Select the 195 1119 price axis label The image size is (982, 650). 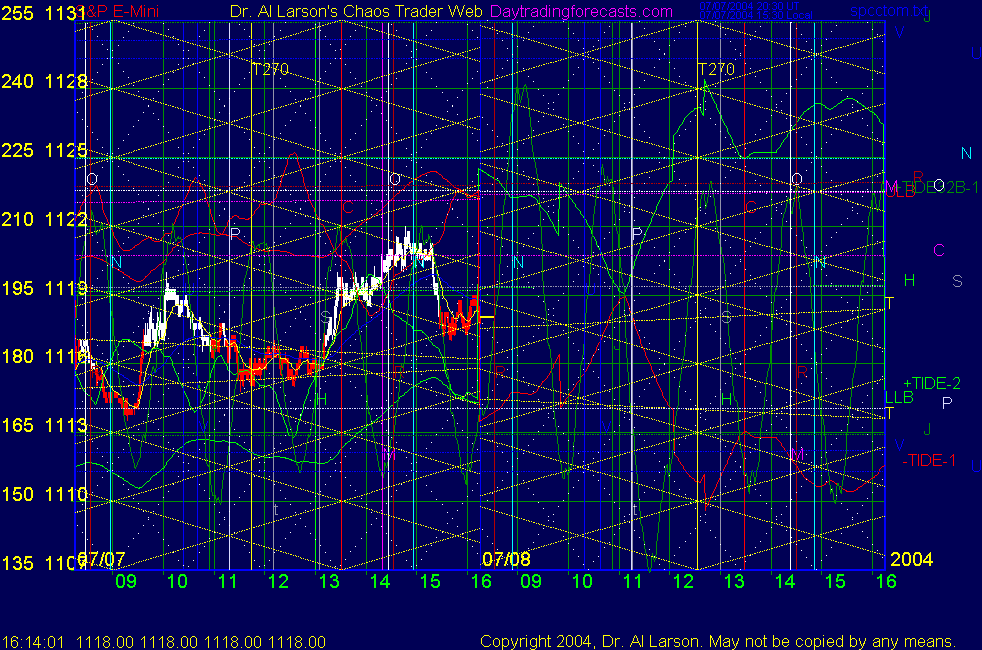[x=44, y=288]
